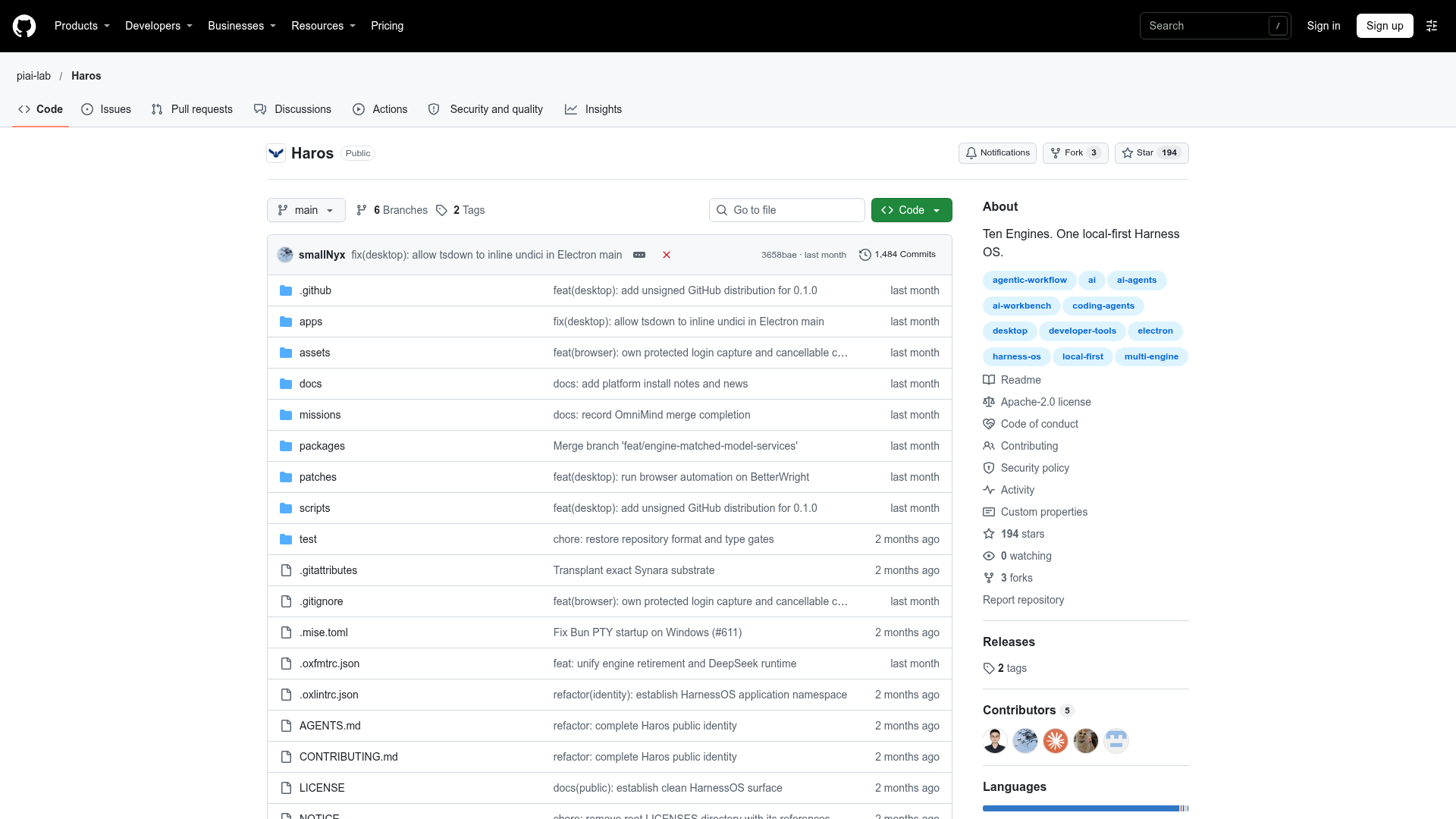
Task: Open the green Code dropdown
Action: (x=912, y=210)
